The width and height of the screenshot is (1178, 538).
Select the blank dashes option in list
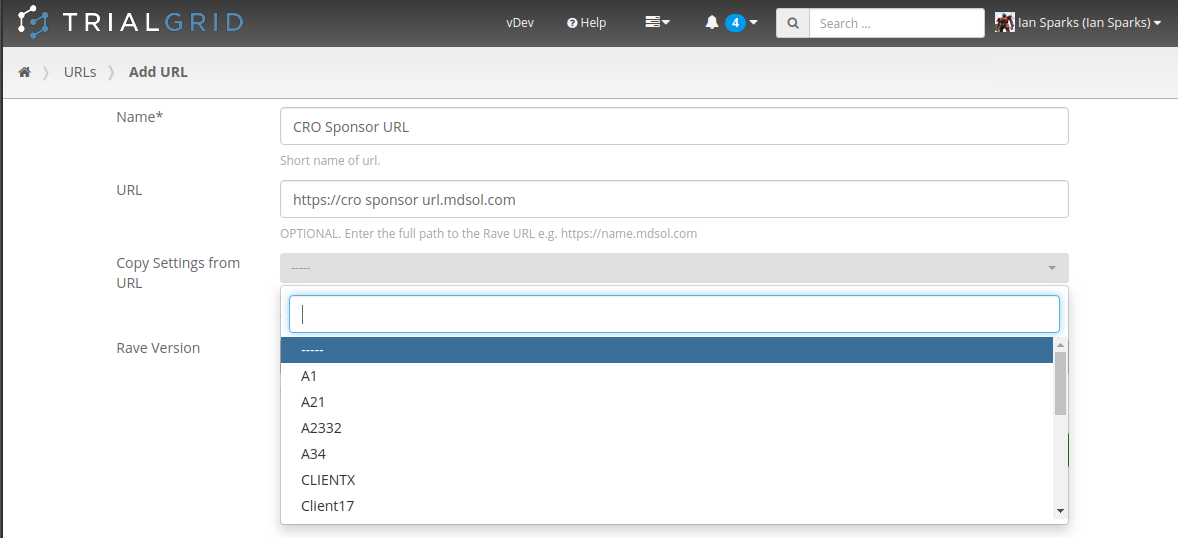pos(666,350)
